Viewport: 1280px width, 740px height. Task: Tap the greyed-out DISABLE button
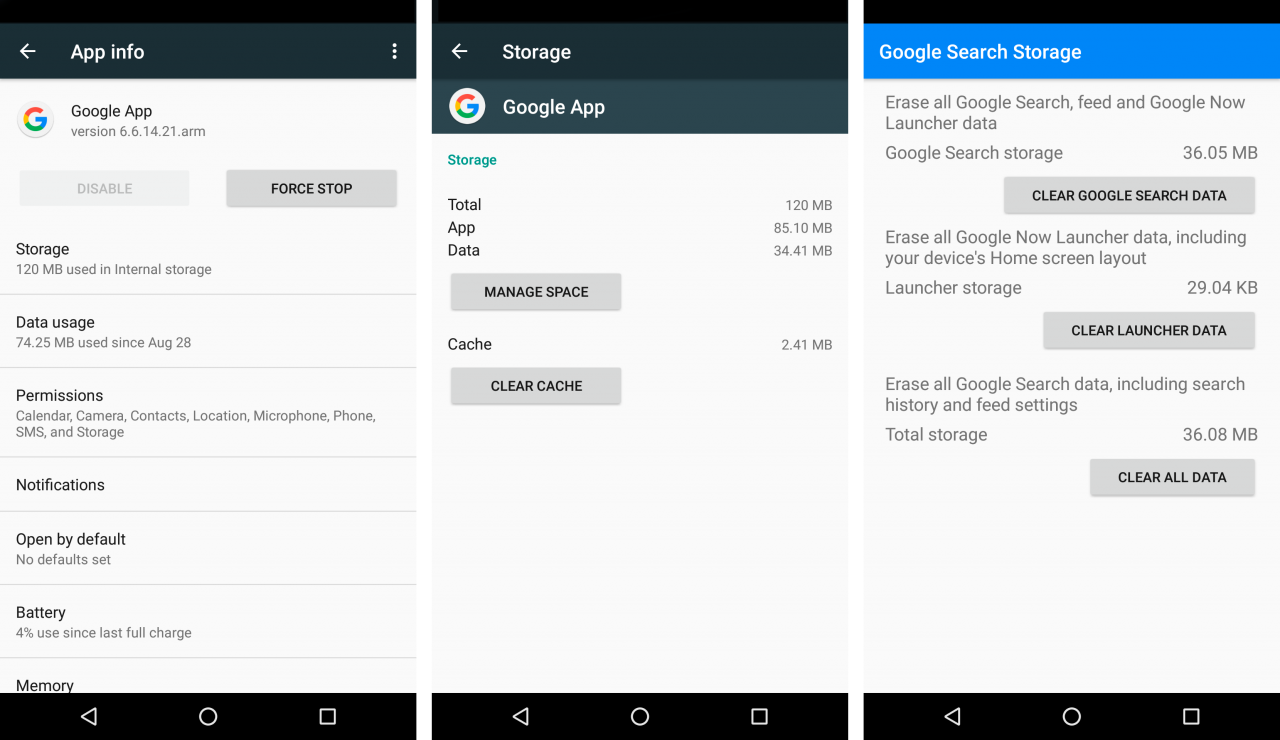tap(105, 188)
